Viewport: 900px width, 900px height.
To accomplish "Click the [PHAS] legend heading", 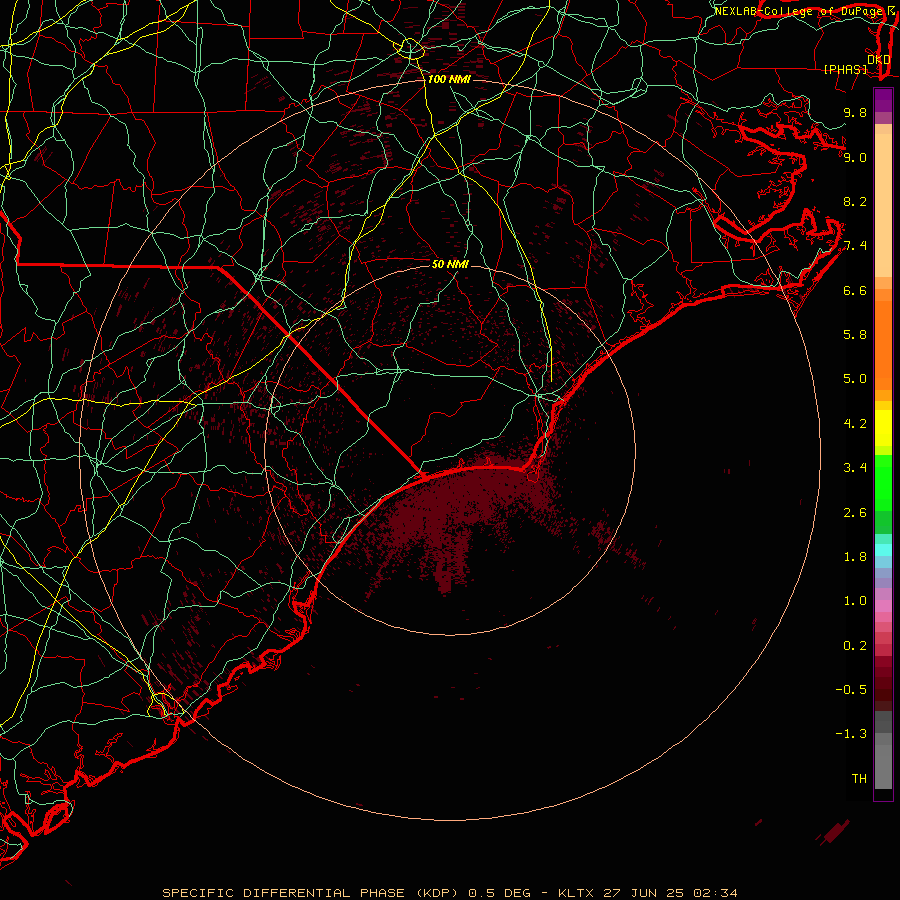I will (845, 69).
